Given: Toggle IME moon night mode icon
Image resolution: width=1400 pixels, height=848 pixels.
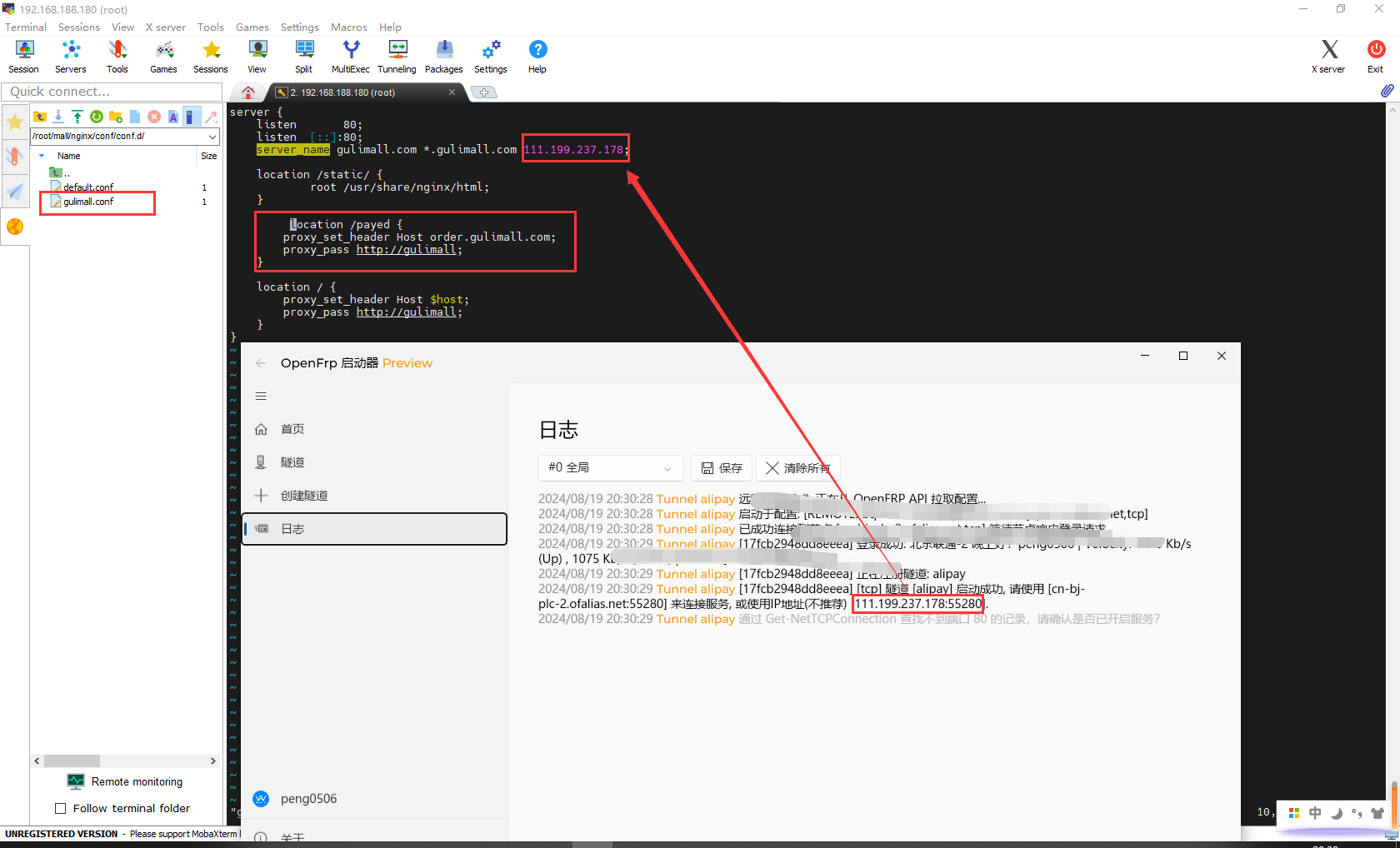Looking at the screenshot, I should point(1336,813).
